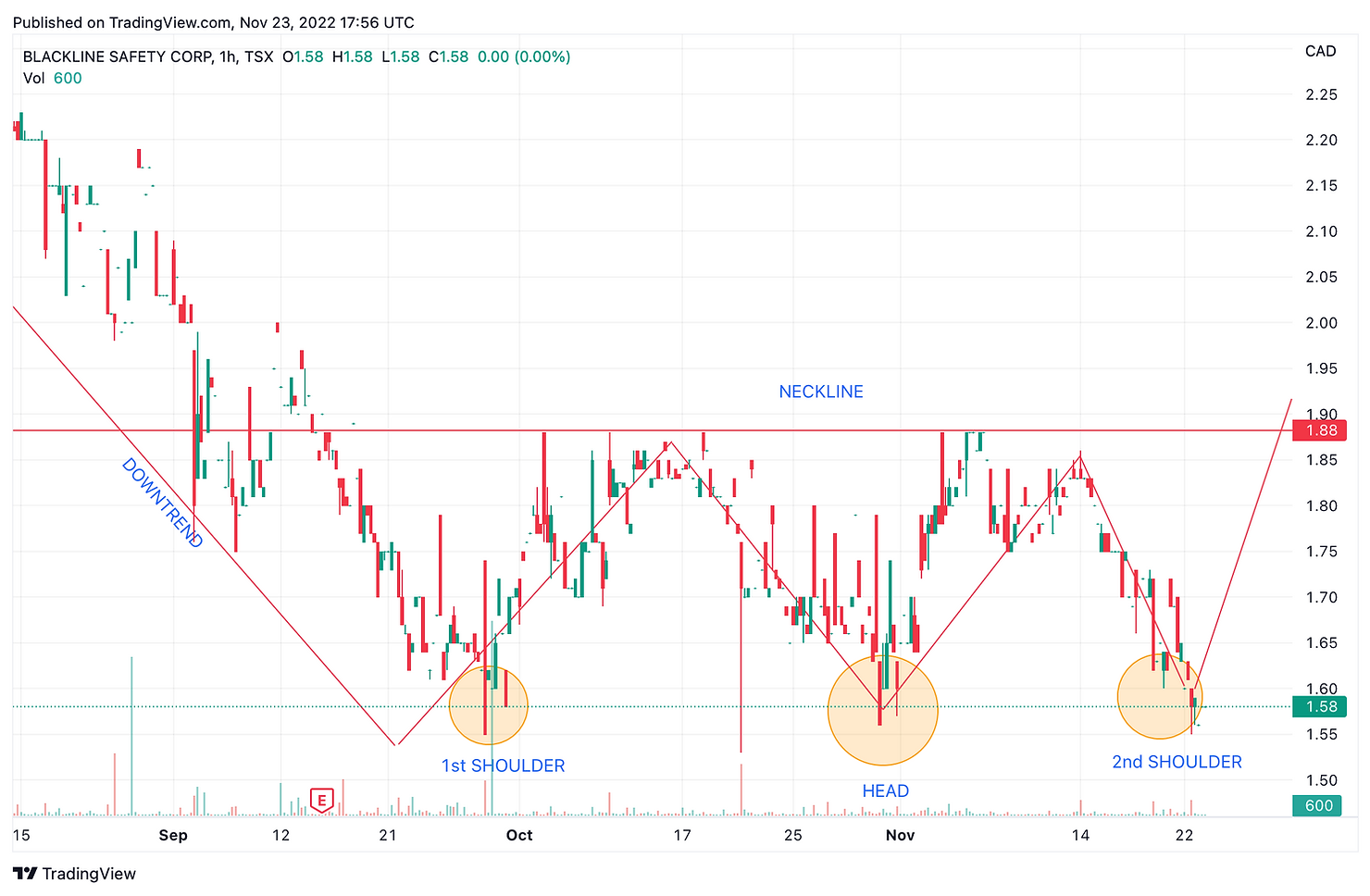Viewport: 1370px width, 896px height.
Task: Click the 2.00 price axis value
Action: [1321, 323]
